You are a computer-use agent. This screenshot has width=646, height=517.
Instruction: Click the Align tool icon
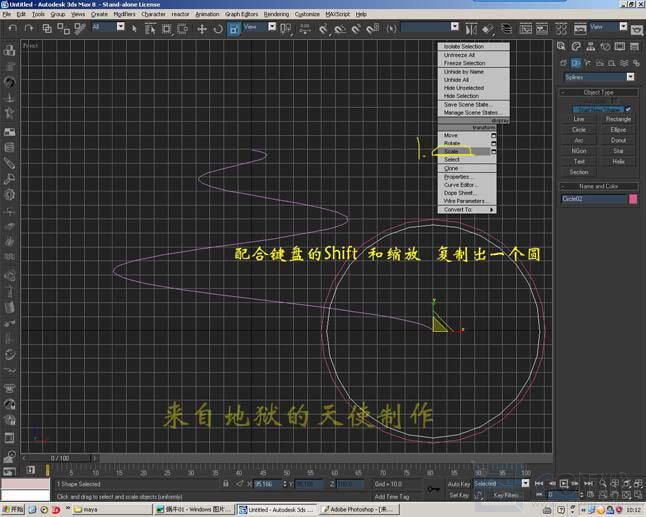tap(487, 29)
